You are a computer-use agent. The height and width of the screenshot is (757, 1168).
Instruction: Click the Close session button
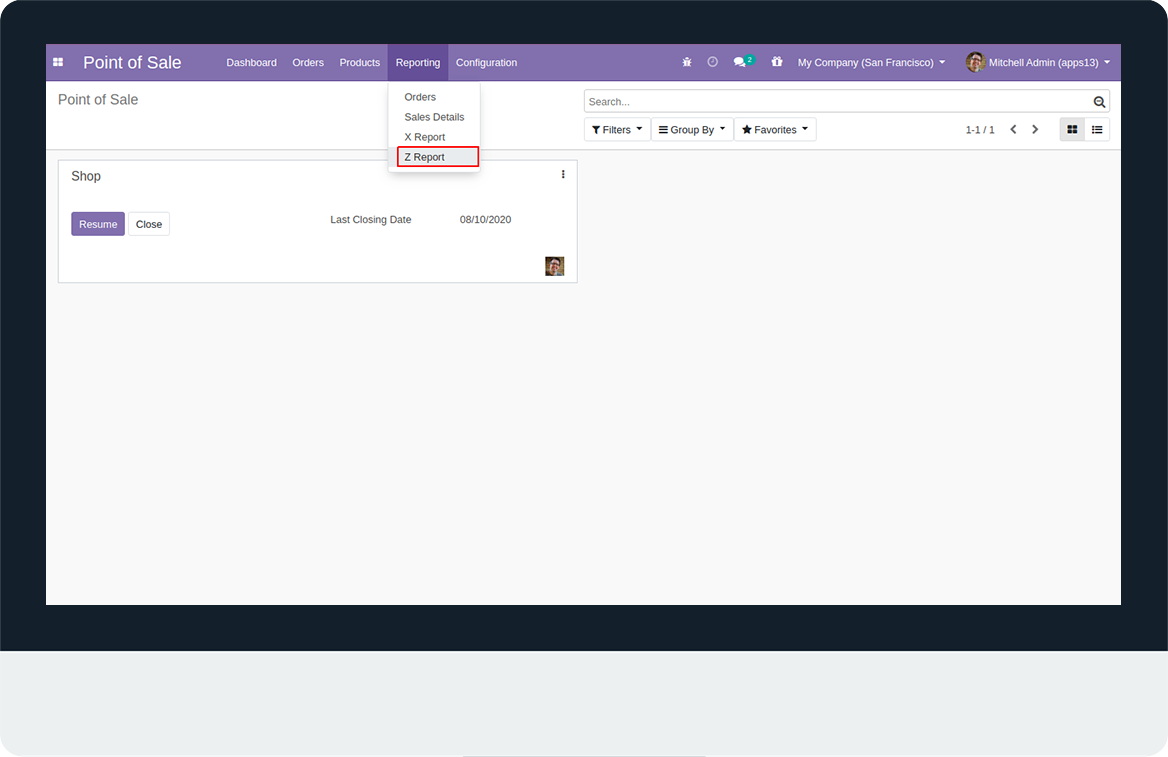tap(149, 224)
